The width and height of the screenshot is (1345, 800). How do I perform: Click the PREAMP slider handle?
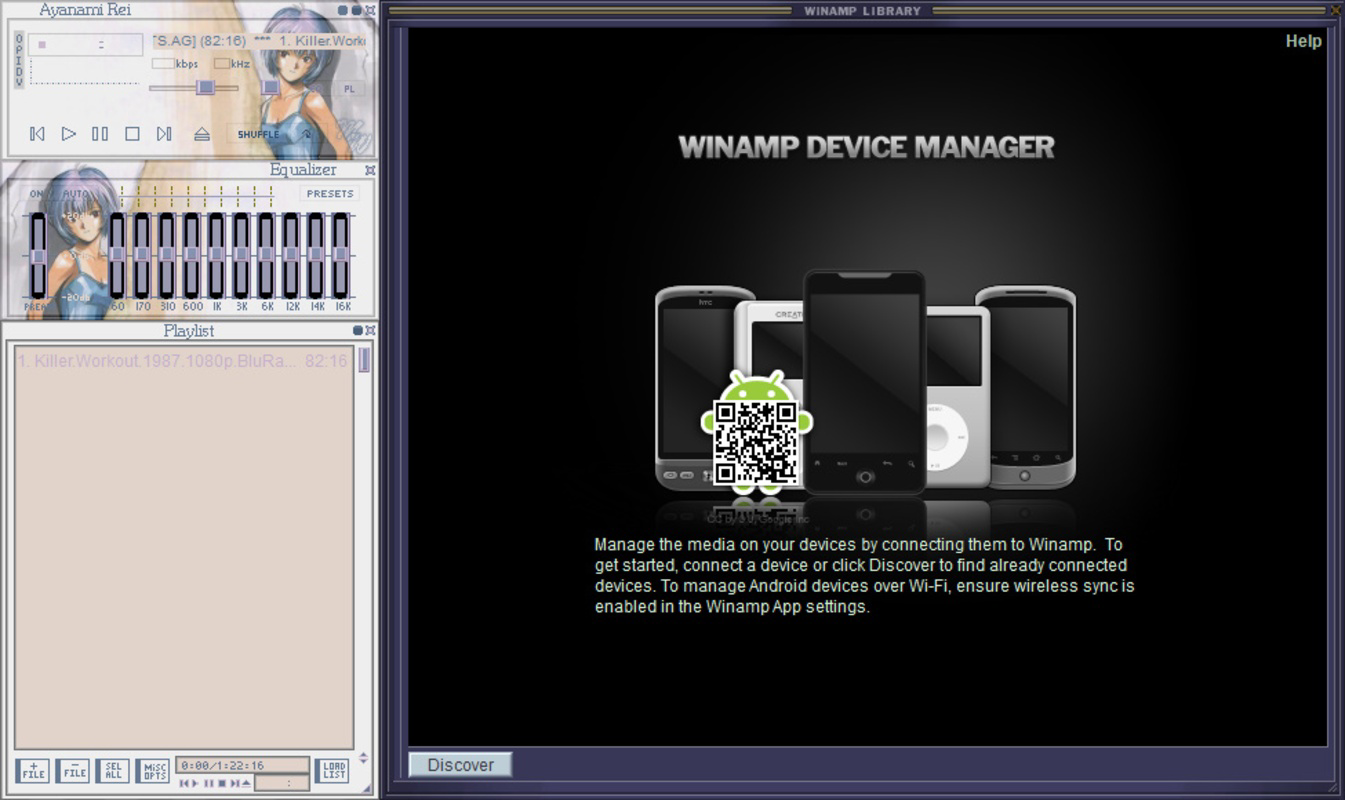38,255
